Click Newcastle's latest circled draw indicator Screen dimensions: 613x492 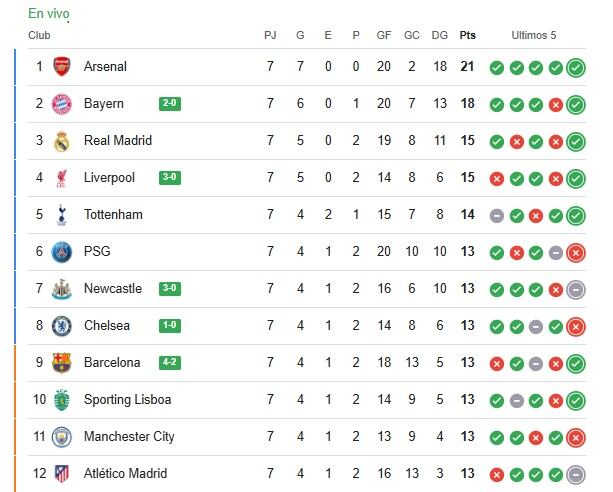click(x=575, y=289)
